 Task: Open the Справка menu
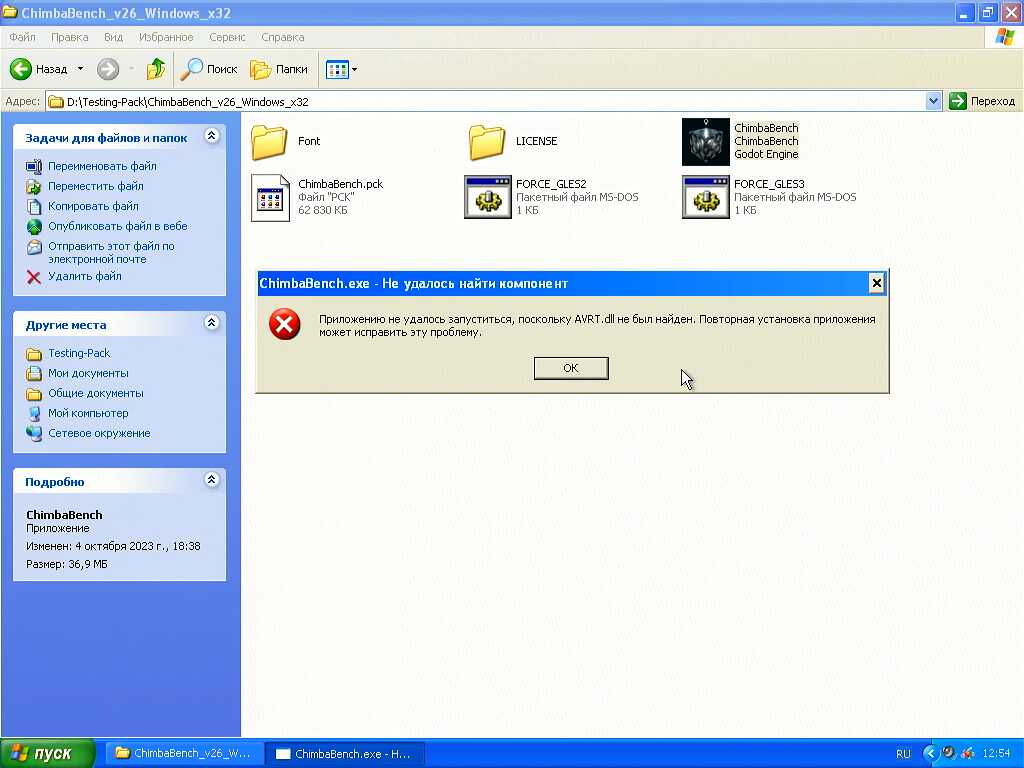coord(283,37)
